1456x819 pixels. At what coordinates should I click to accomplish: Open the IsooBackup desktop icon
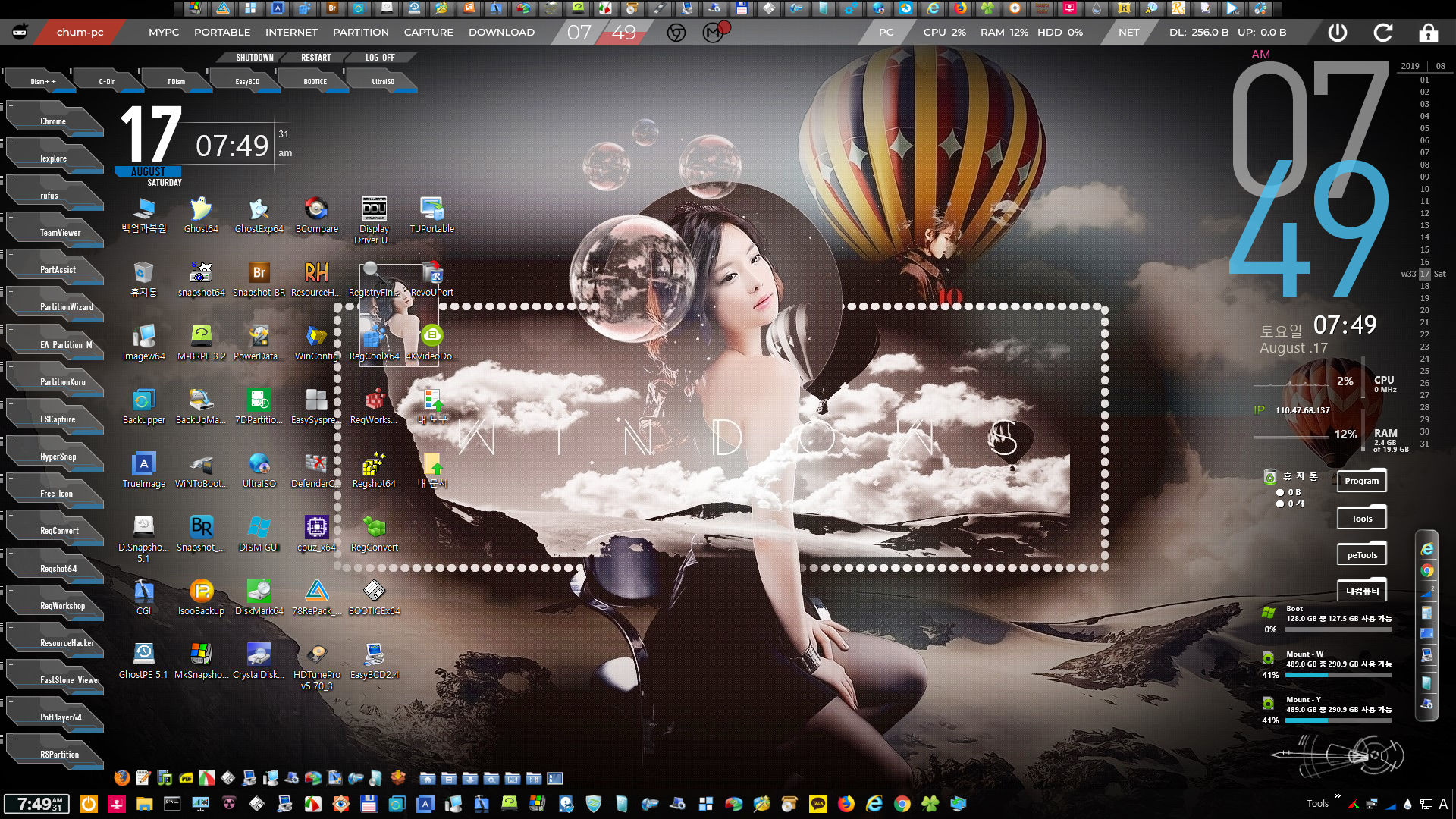(x=201, y=598)
